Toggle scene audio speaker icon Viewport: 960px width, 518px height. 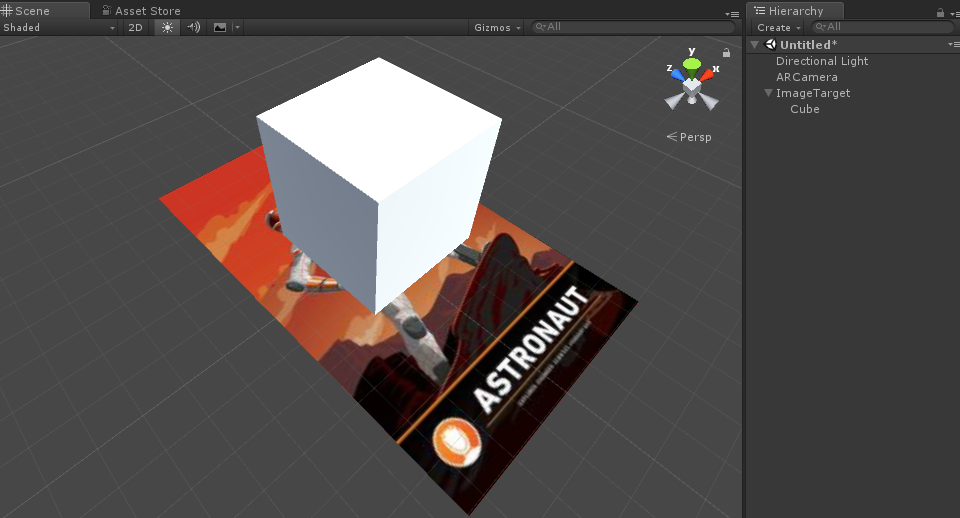(193, 27)
